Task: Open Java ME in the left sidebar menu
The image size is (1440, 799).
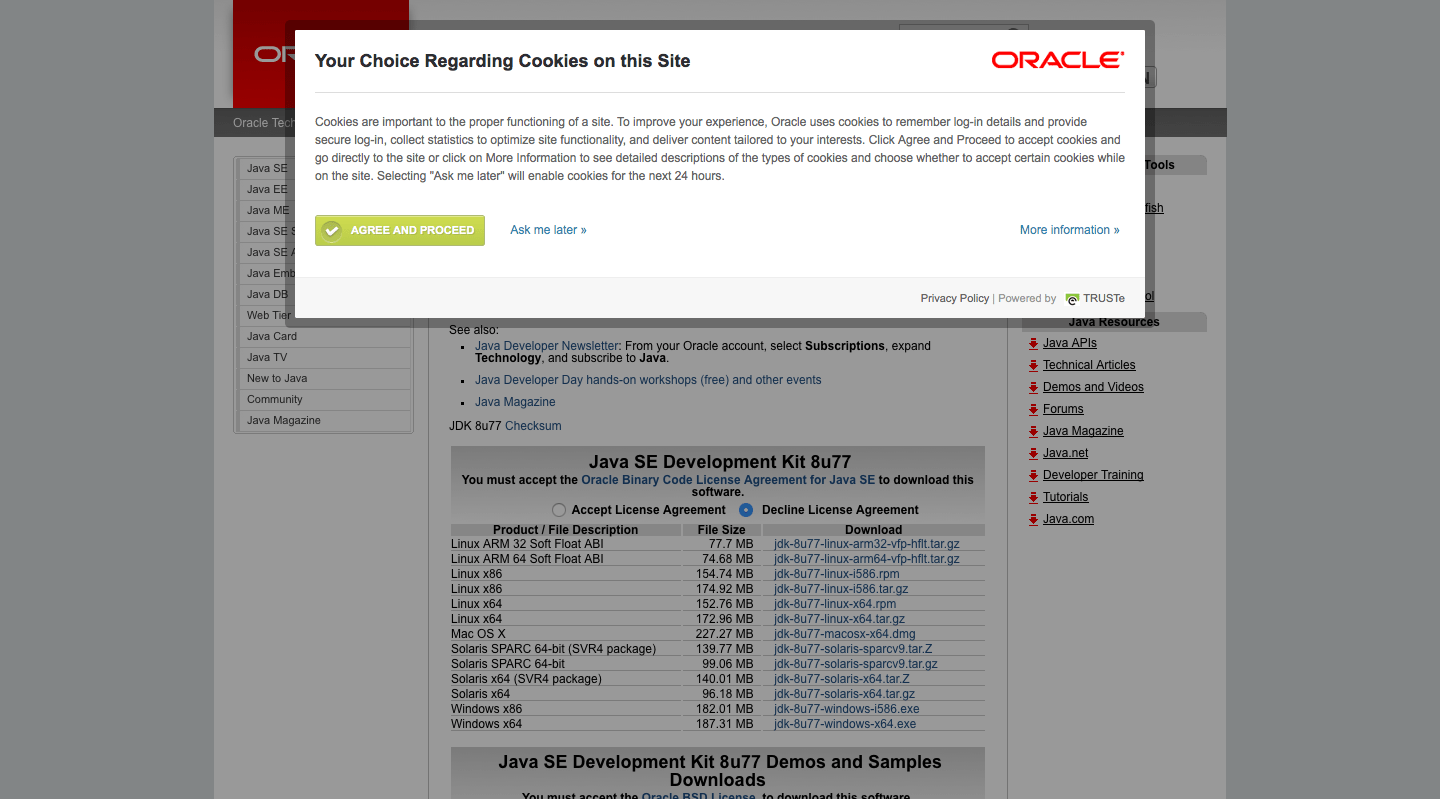Action: pyautogui.click(x=266, y=210)
